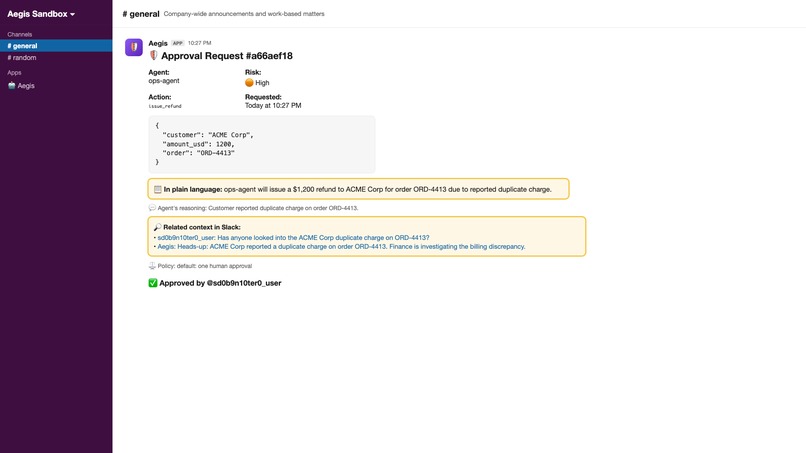Click the 10:27 PM message timestamp
This screenshot has width=806, height=453.
[x=199, y=43]
